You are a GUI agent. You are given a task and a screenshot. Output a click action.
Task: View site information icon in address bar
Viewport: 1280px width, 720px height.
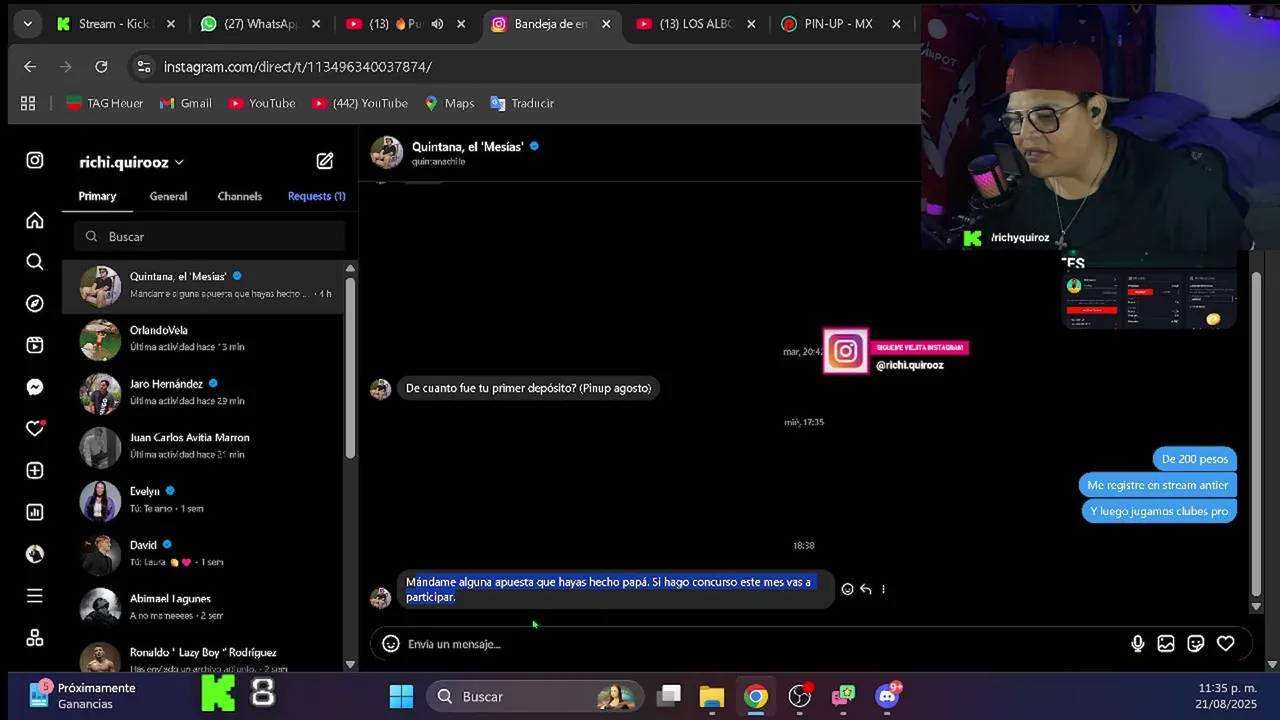pyautogui.click(x=144, y=67)
